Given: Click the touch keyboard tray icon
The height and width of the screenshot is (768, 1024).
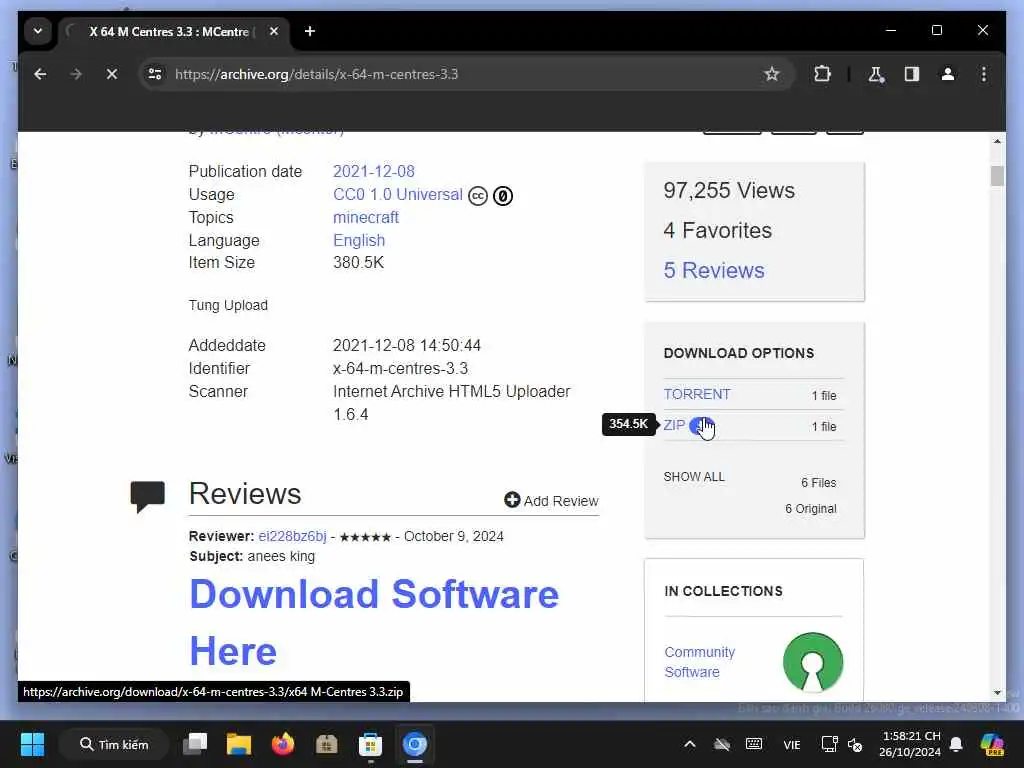Looking at the screenshot, I should [x=754, y=744].
